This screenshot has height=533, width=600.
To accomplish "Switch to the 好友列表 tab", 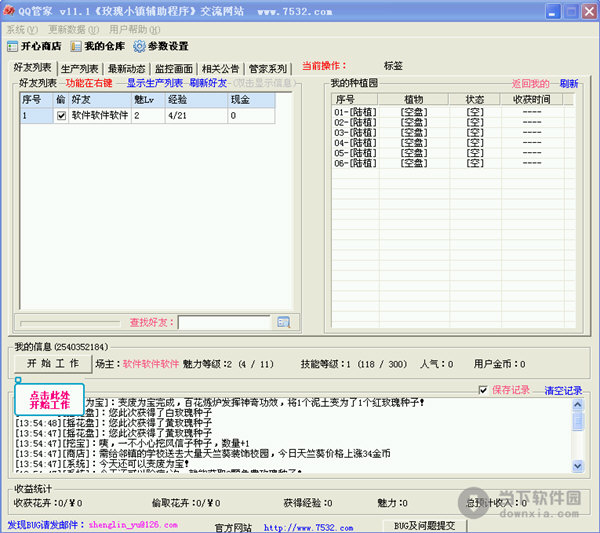I will (33, 68).
